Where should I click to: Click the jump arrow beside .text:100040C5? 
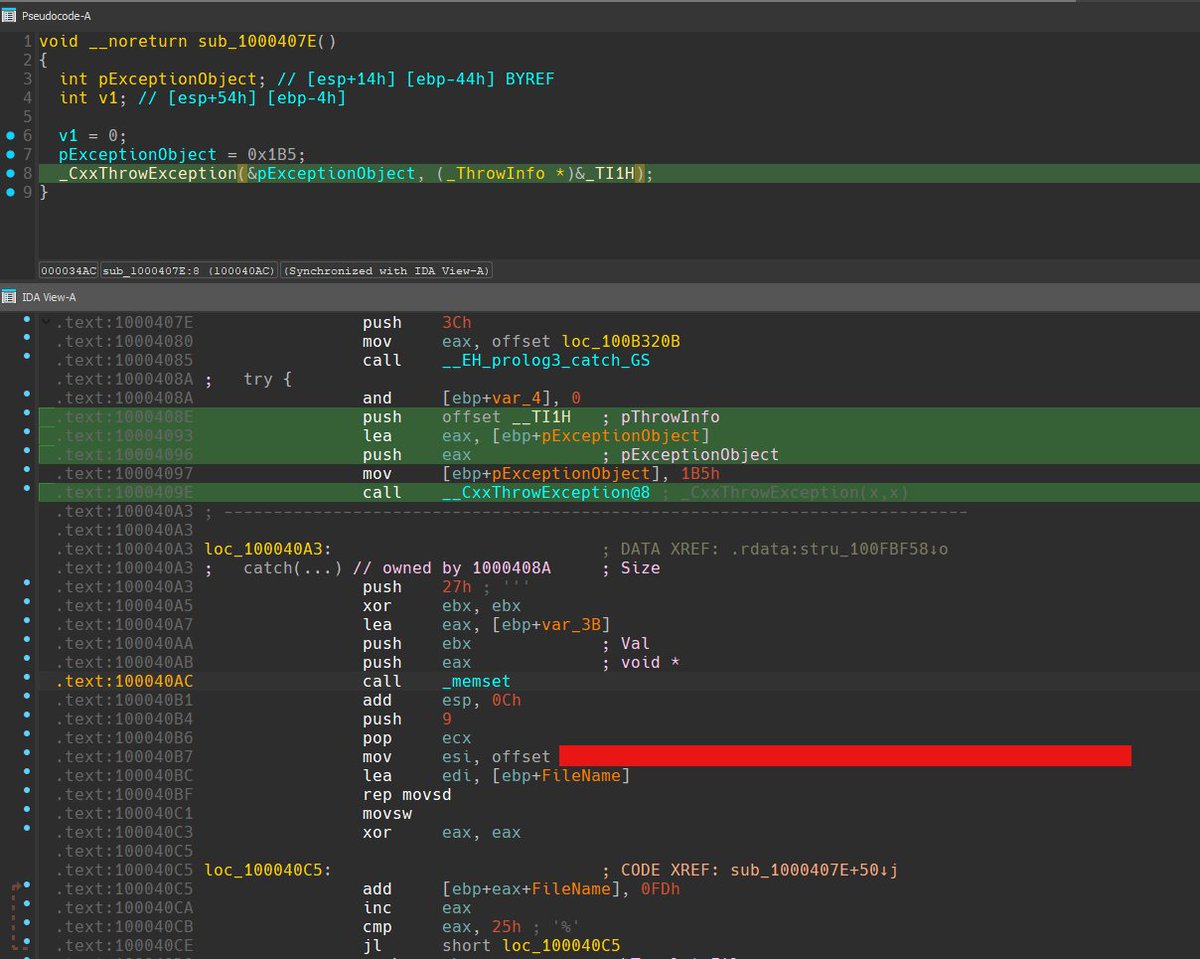(x=15, y=888)
